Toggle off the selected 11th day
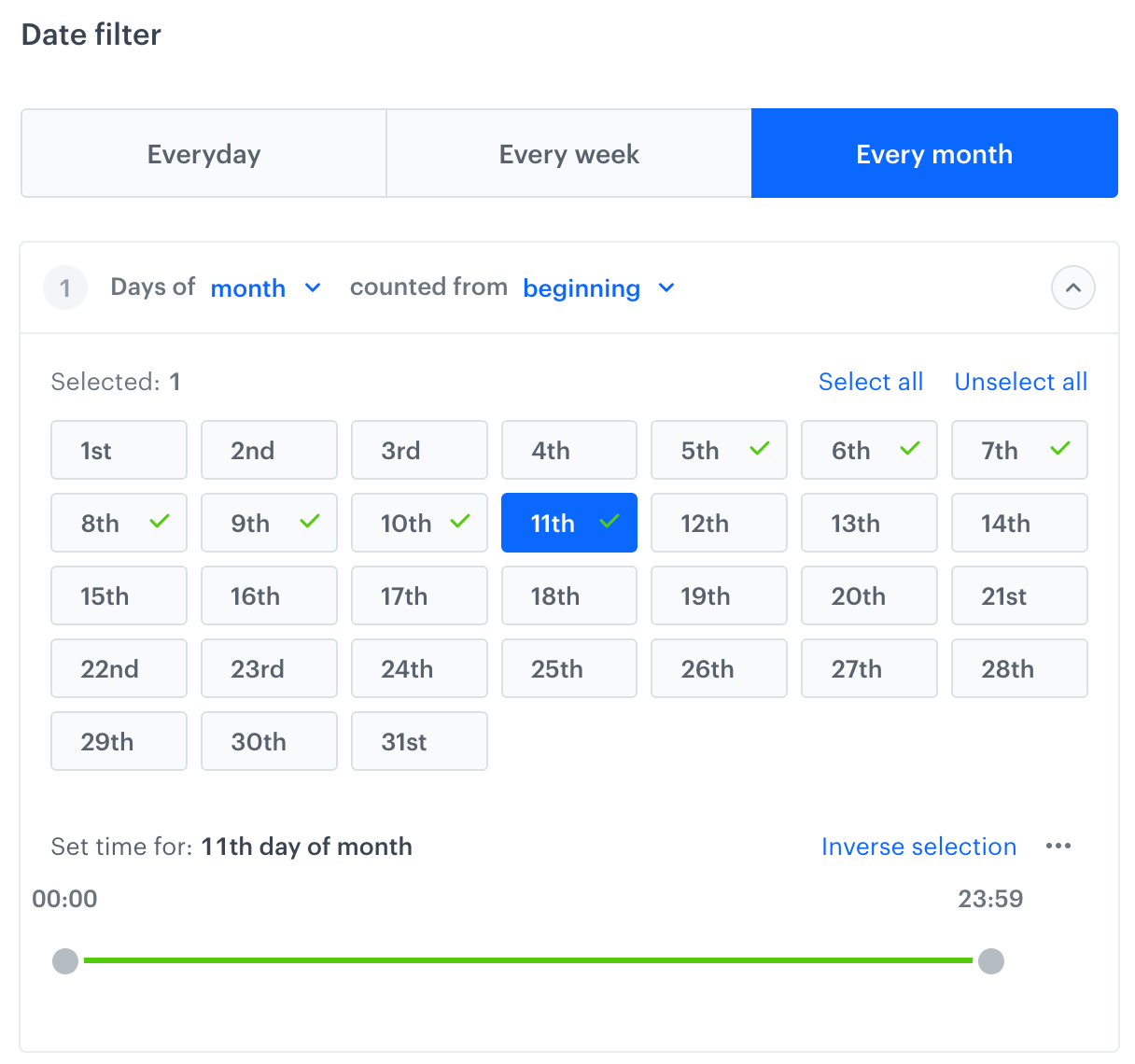Viewport: 1135px width, 1064px height. [568, 523]
